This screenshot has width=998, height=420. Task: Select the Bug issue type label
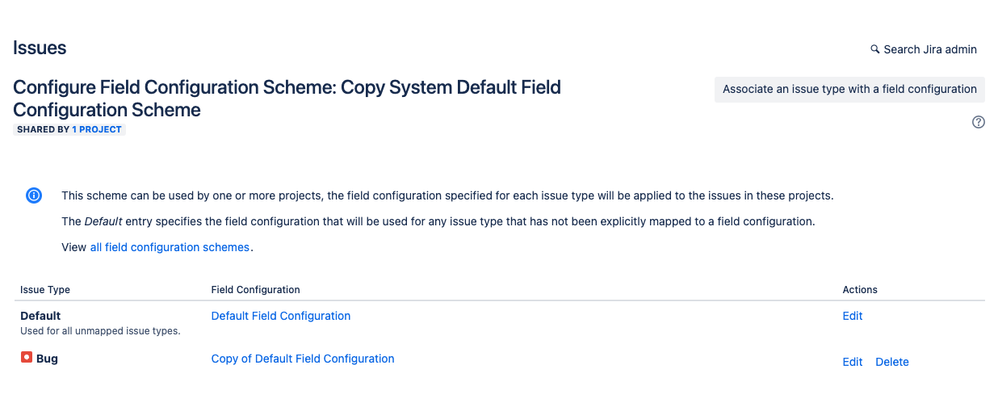[x=47, y=358]
